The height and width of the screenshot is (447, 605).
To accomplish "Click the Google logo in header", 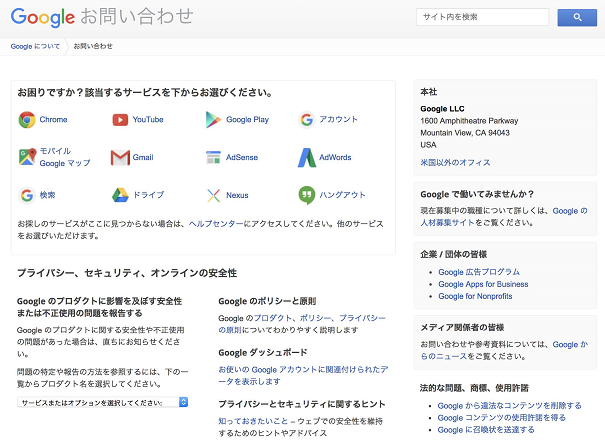I will click(x=42, y=17).
